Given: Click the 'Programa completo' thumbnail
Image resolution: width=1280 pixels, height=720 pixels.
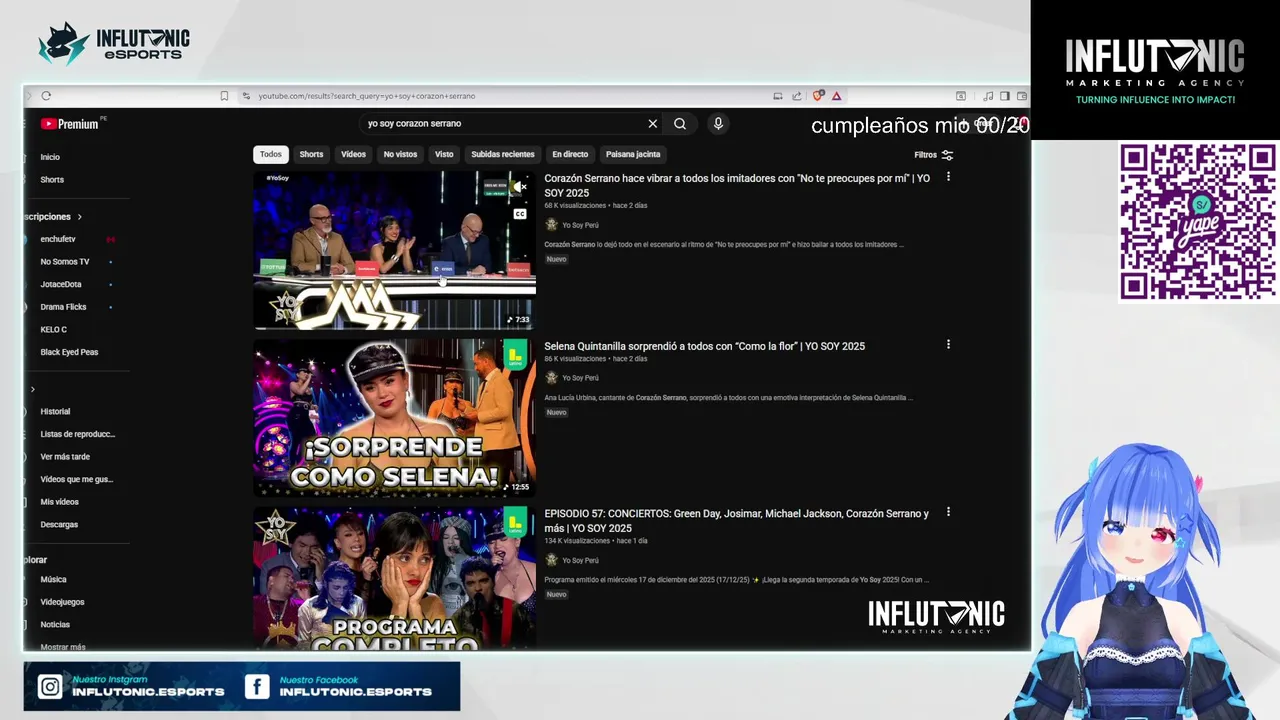Looking at the screenshot, I should click(x=394, y=578).
